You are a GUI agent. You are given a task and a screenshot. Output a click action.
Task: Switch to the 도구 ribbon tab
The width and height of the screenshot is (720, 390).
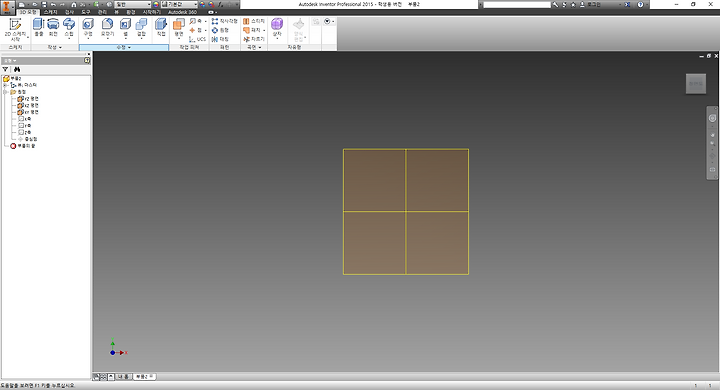[x=86, y=12]
